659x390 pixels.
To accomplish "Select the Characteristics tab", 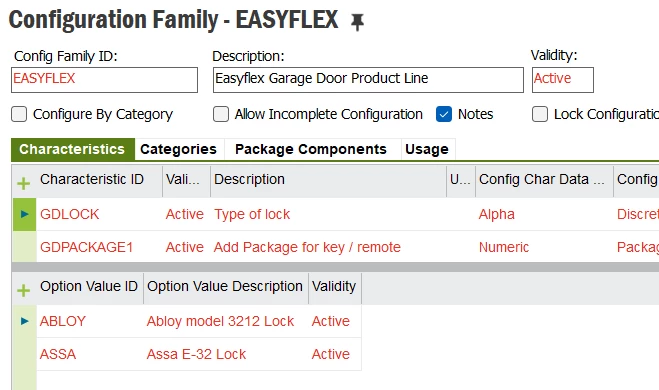I will [72, 149].
